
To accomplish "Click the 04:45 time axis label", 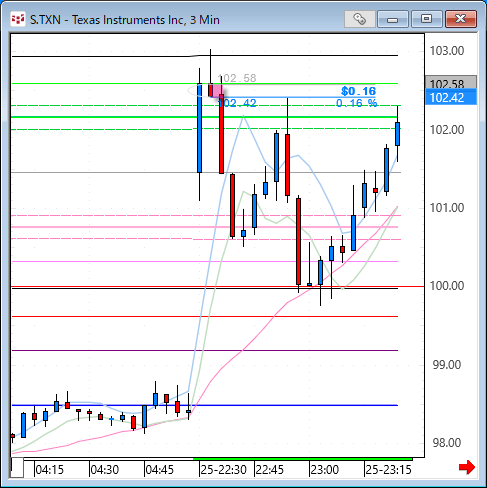I will [160, 470].
